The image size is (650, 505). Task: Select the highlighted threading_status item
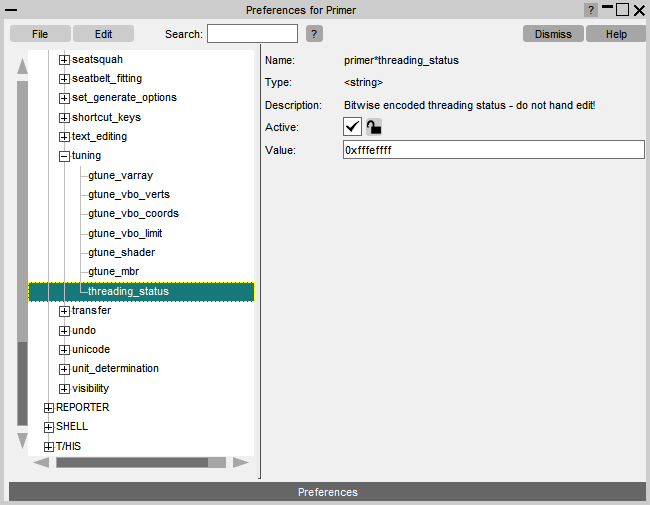click(141, 291)
